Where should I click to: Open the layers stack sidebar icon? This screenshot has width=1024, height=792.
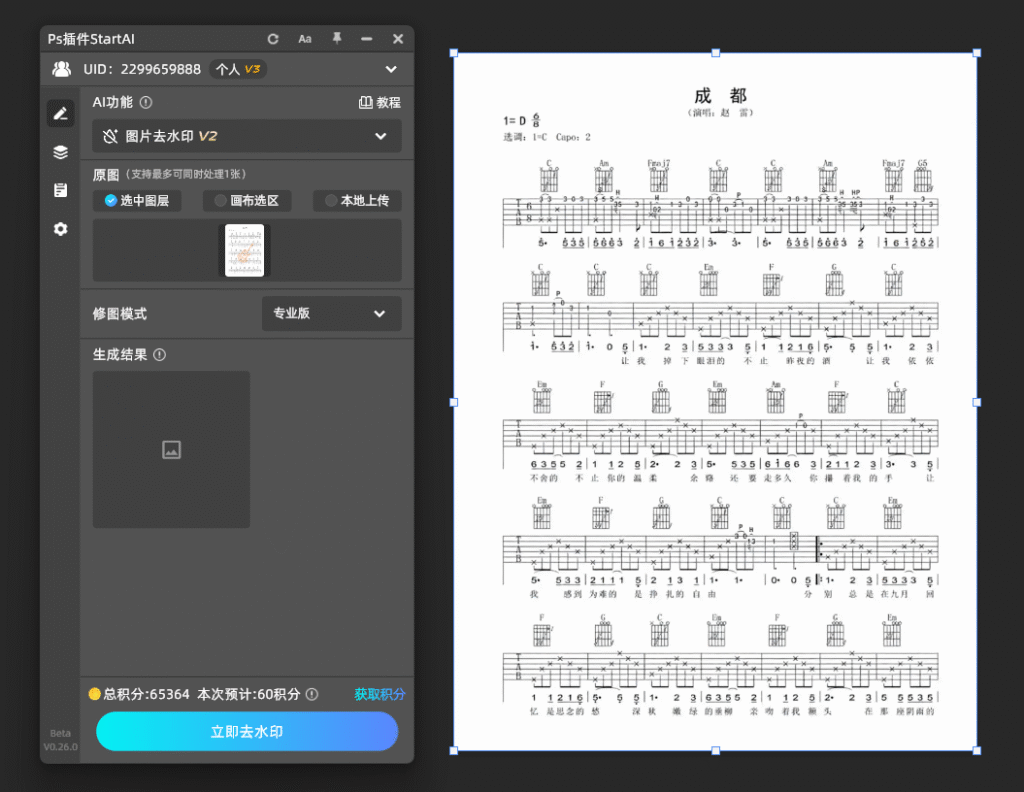[x=61, y=152]
